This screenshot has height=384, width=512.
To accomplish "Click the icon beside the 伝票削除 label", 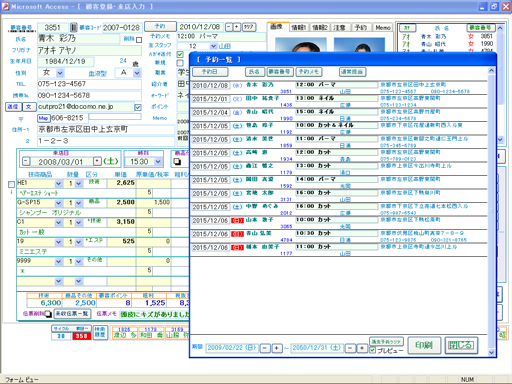I will pos(48,314).
